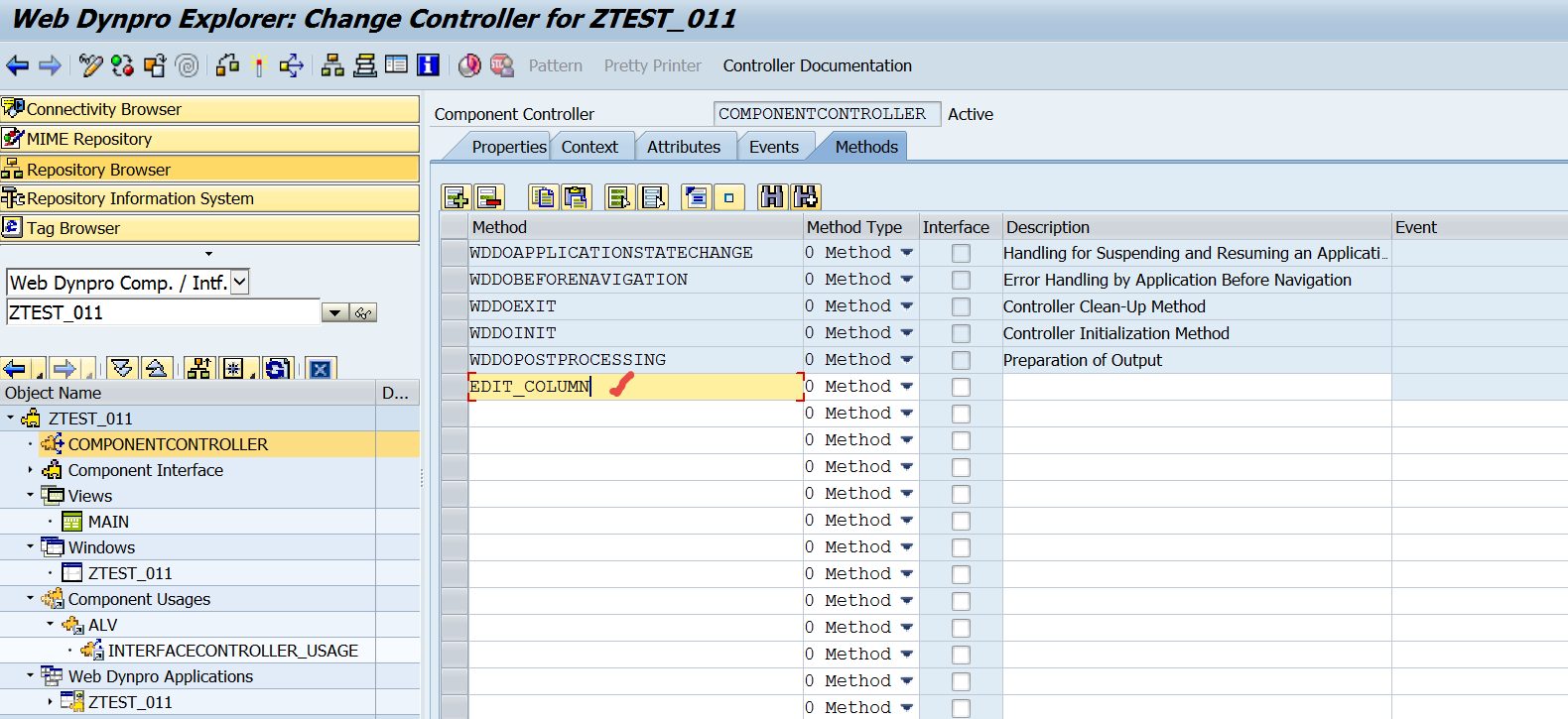Open Method Type dropdown for EDIT_COLUMN
This screenshot has width=1568, height=719.
[906, 387]
